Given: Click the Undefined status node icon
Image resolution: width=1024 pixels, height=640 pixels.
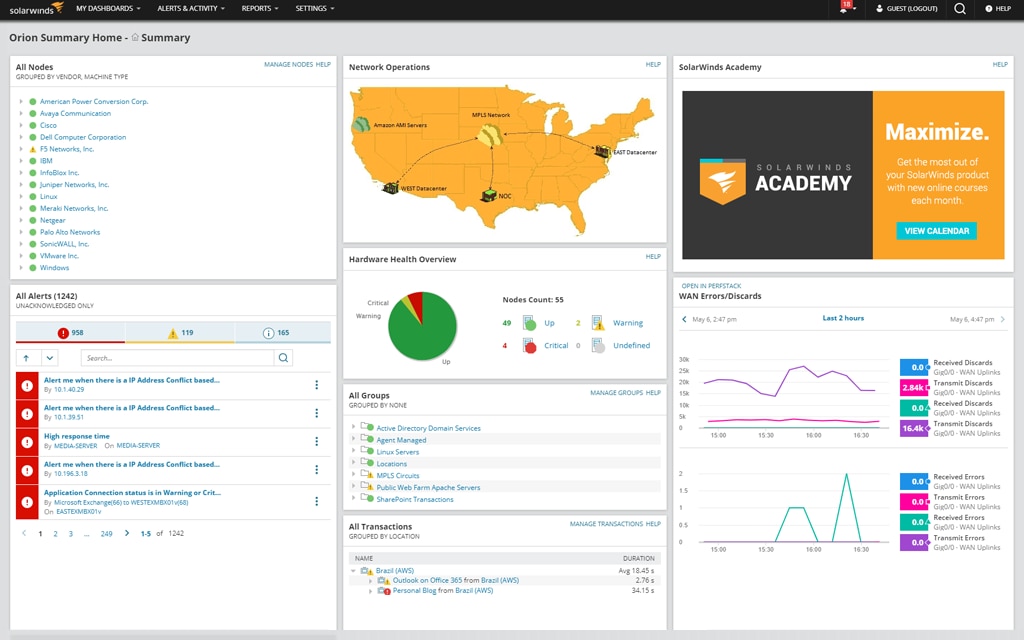Looking at the screenshot, I should [598, 345].
